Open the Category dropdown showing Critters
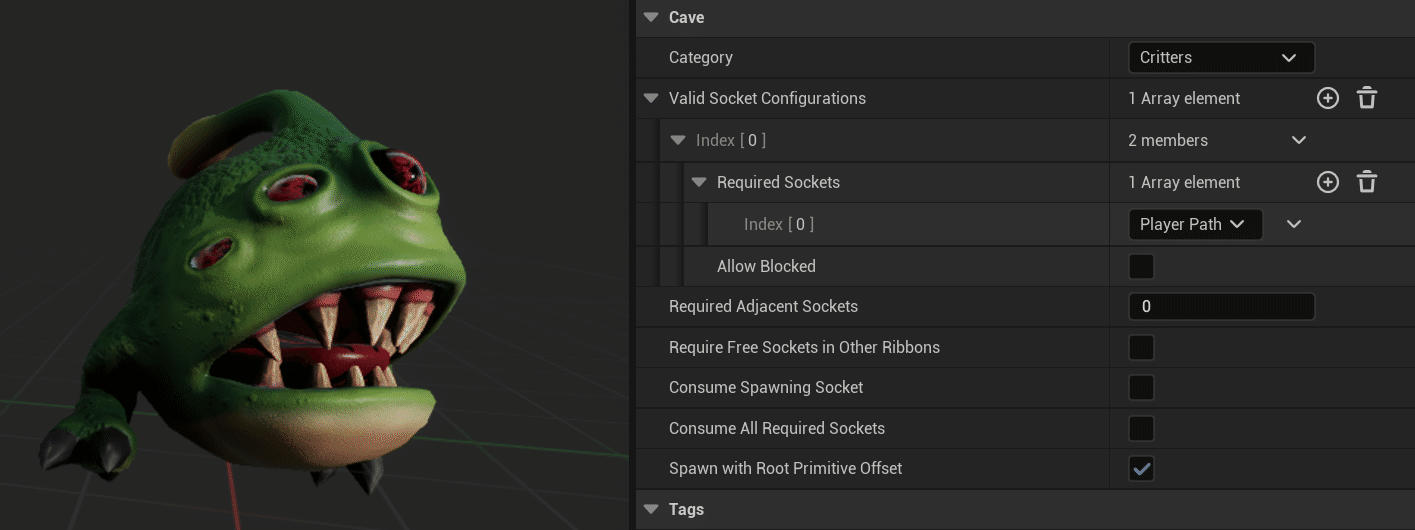Viewport: 1415px width, 530px height. coord(1220,57)
